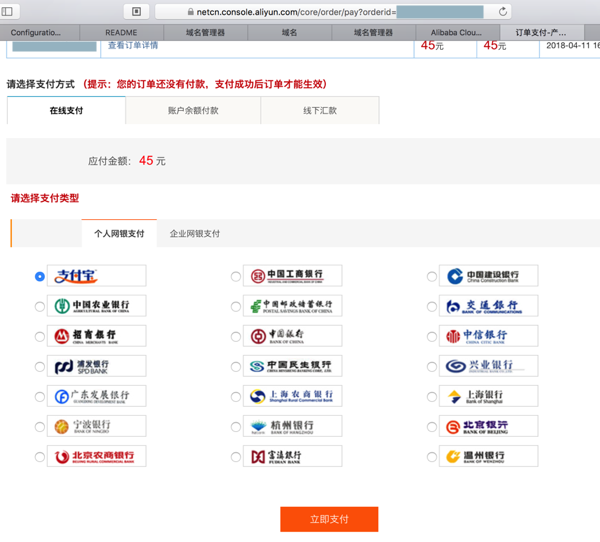Screen dimensions: 600x542
Task: Switch to the 在线支付 payment tab
Action: click(x=66, y=110)
